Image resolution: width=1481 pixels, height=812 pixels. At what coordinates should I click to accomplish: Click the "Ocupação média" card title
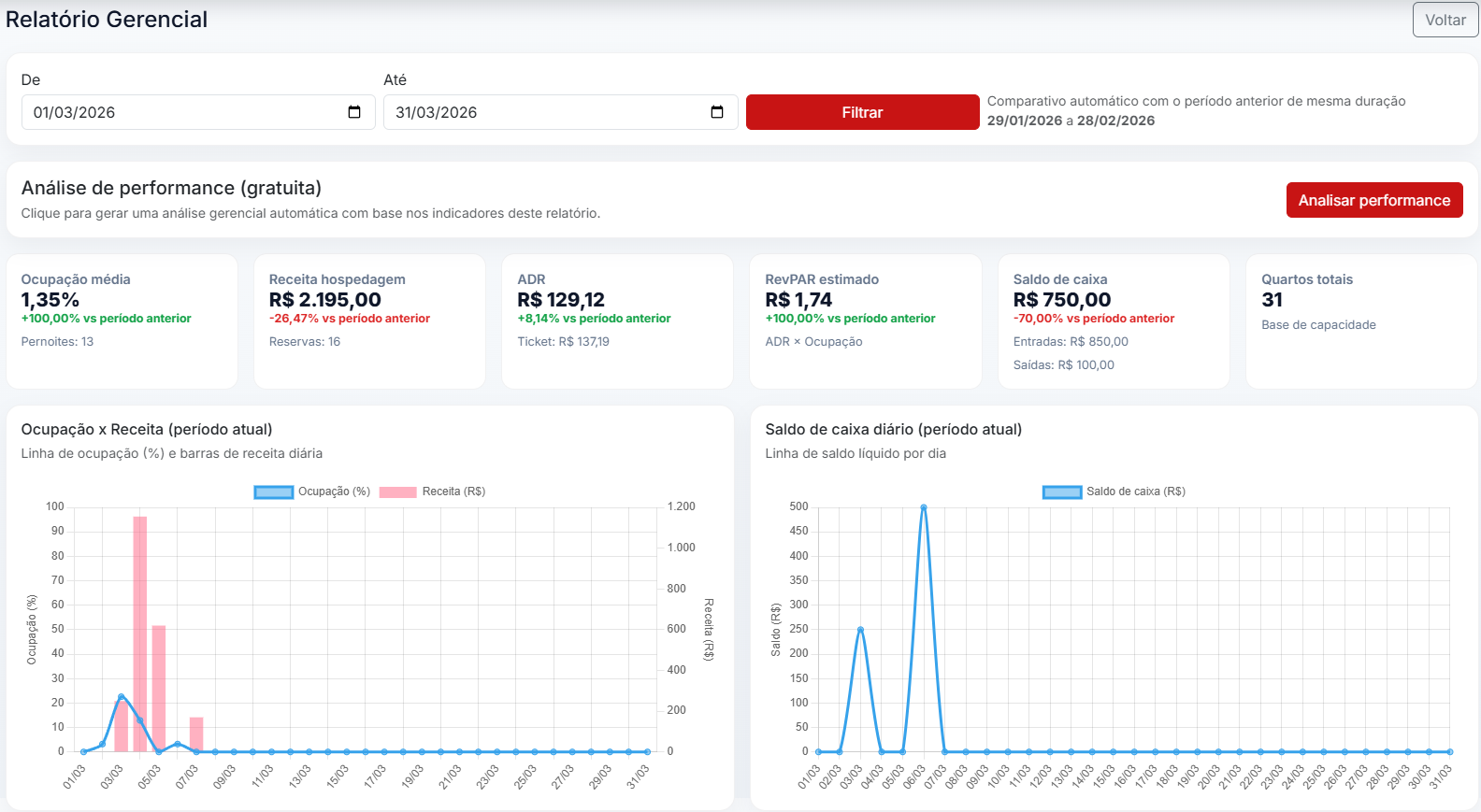(76, 279)
